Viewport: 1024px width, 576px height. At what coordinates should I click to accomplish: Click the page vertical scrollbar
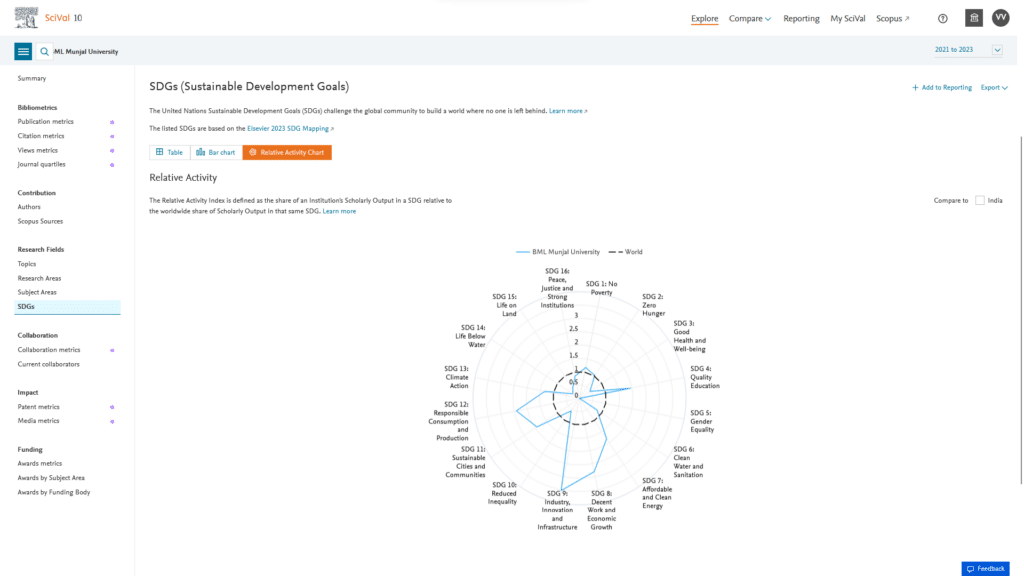pyautogui.click(x=1021, y=310)
